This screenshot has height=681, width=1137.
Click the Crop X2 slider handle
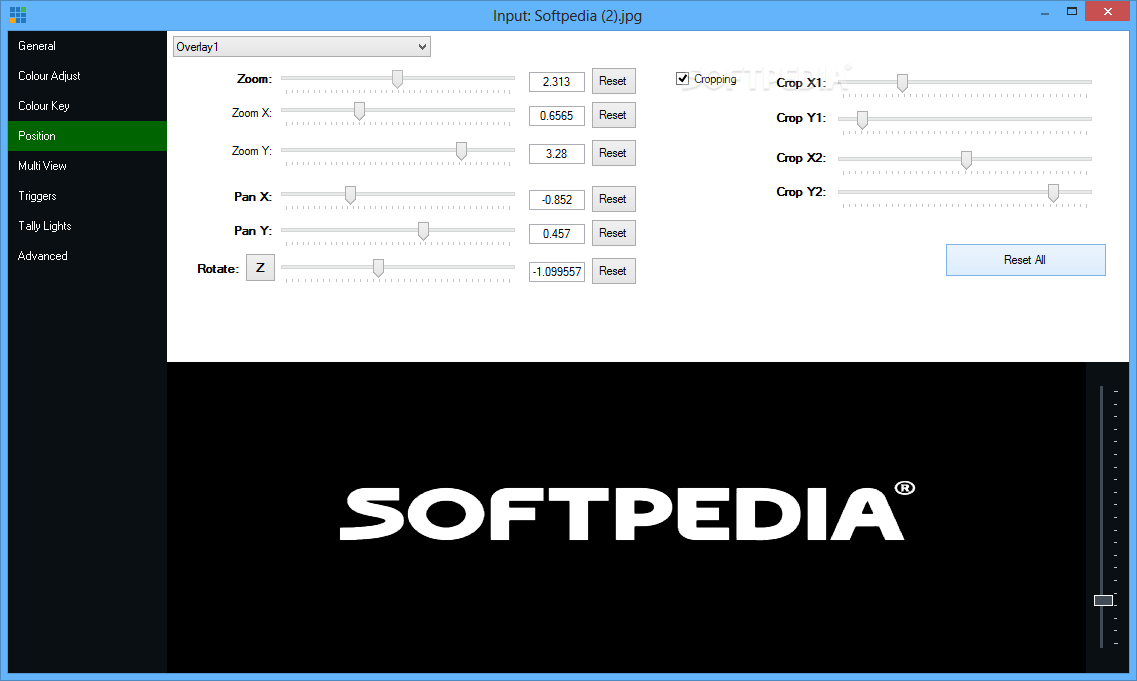(x=966, y=160)
